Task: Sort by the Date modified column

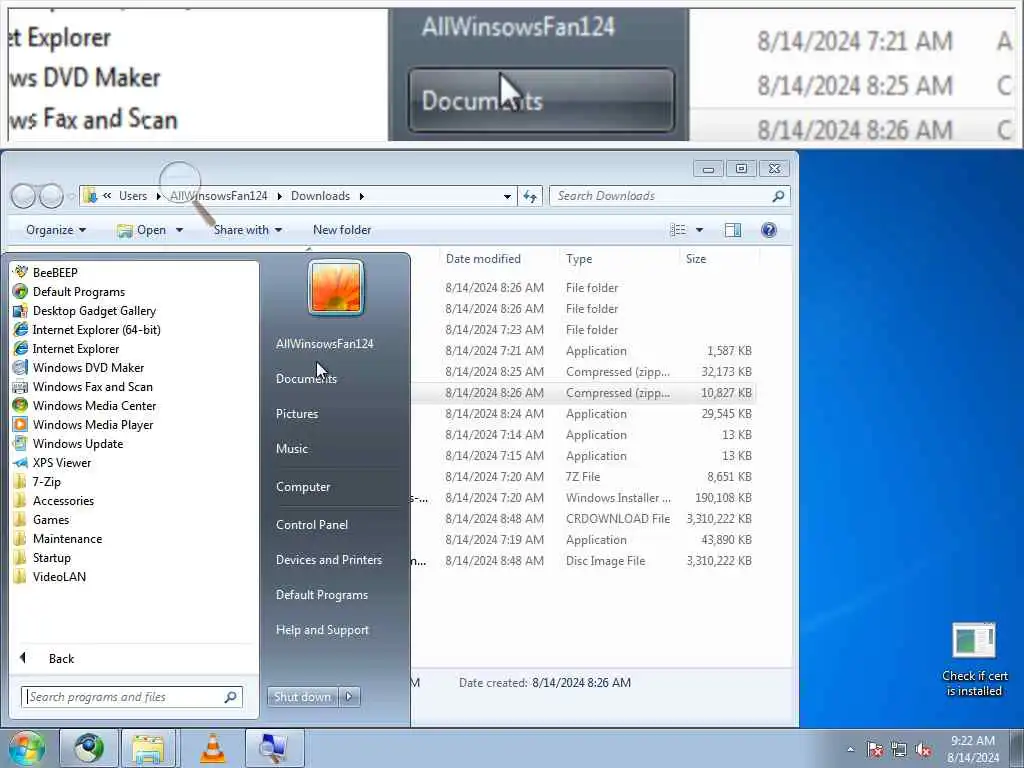Action: point(483,259)
